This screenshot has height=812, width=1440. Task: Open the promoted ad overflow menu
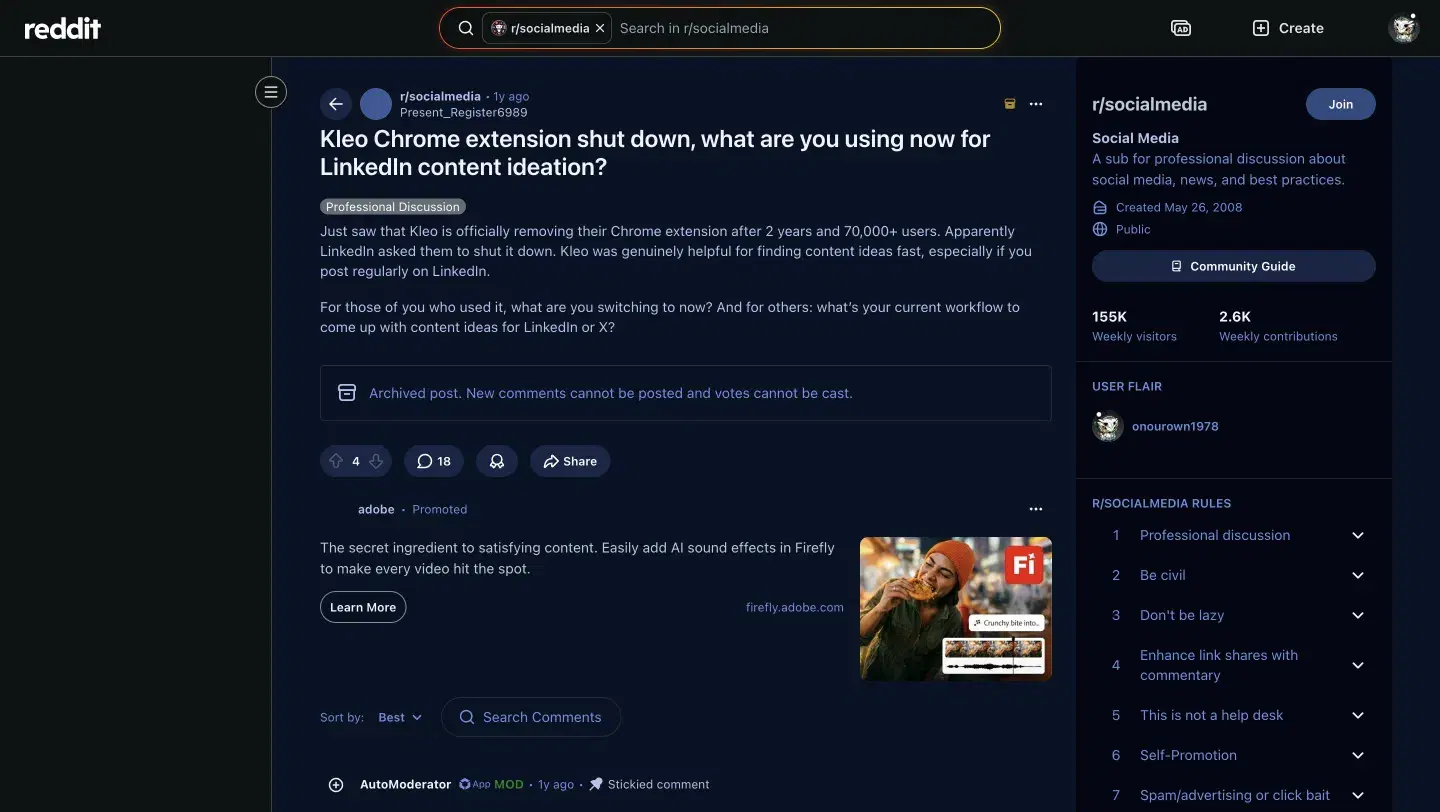[1036, 509]
